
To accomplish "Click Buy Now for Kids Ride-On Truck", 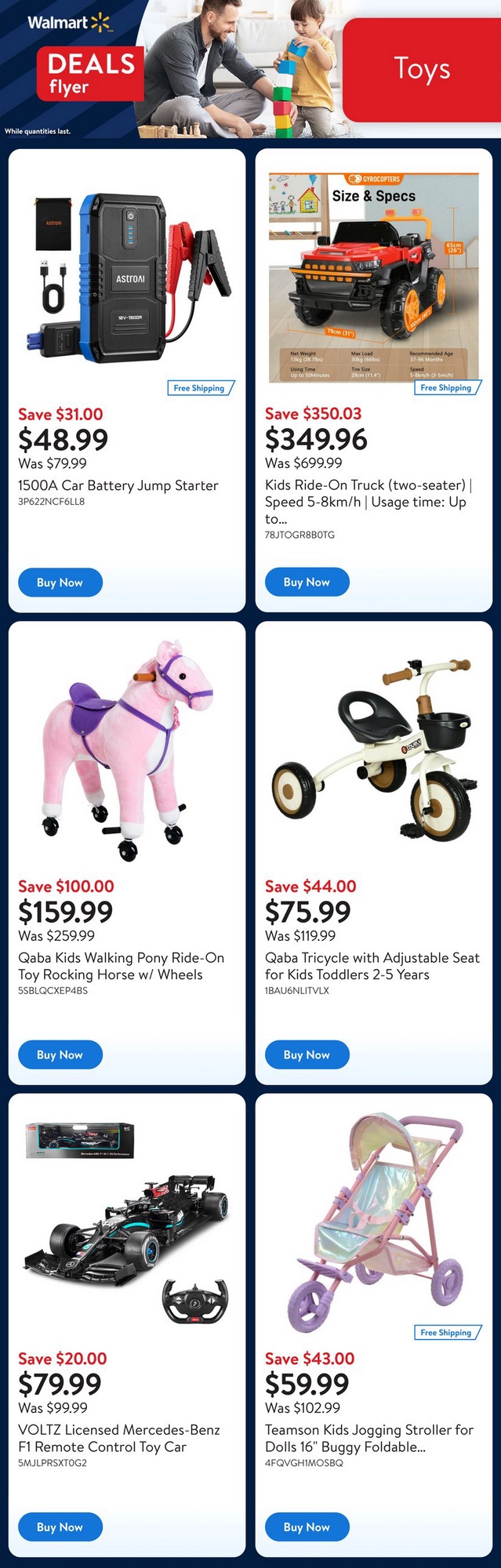I will [307, 582].
